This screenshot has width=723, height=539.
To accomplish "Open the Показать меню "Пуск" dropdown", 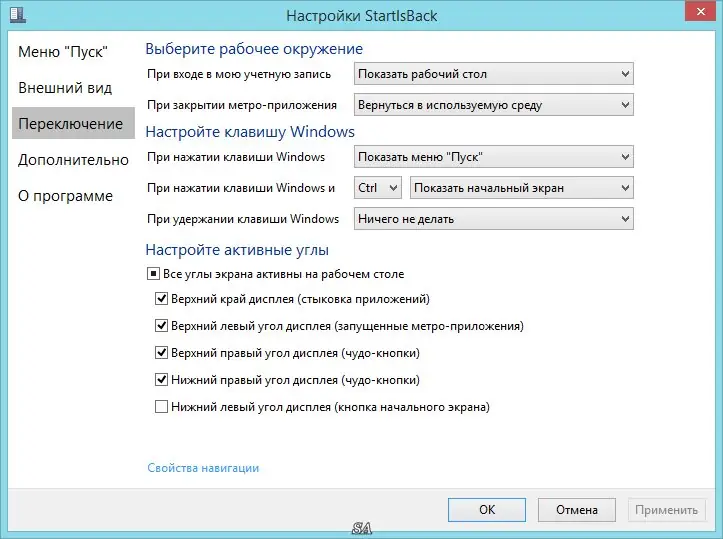I will pyautogui.click(x=493, y=157).
